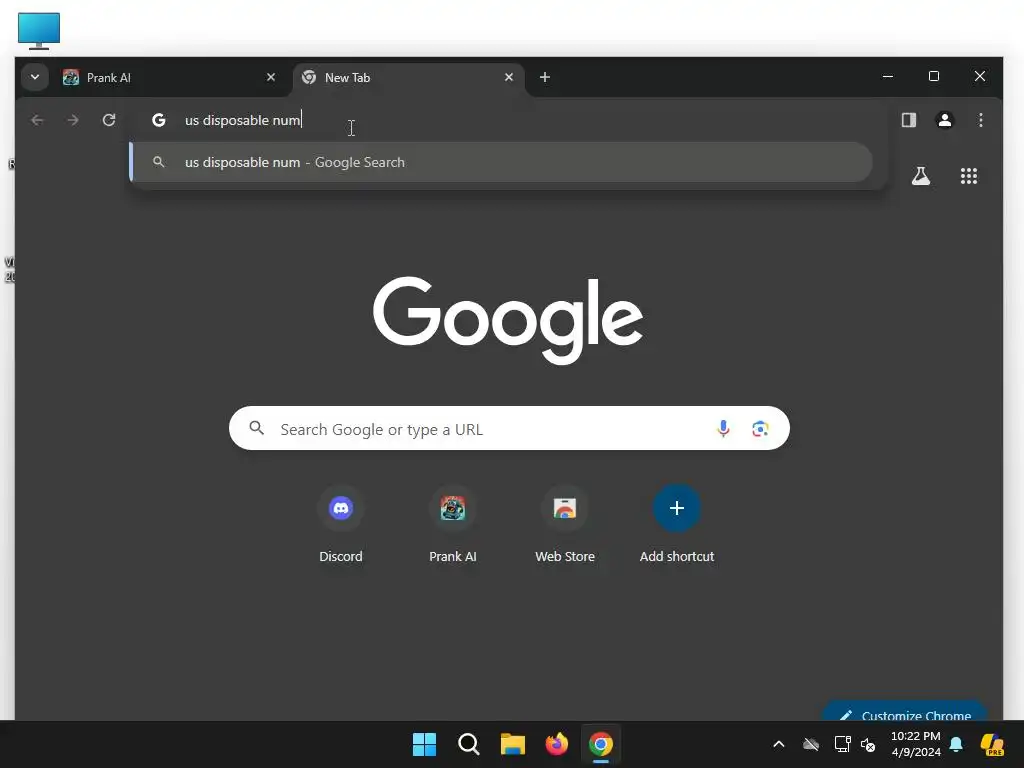The image size is (1024, 768).
Task: Close the Prank AI tab
Action: tap(270, 77)
